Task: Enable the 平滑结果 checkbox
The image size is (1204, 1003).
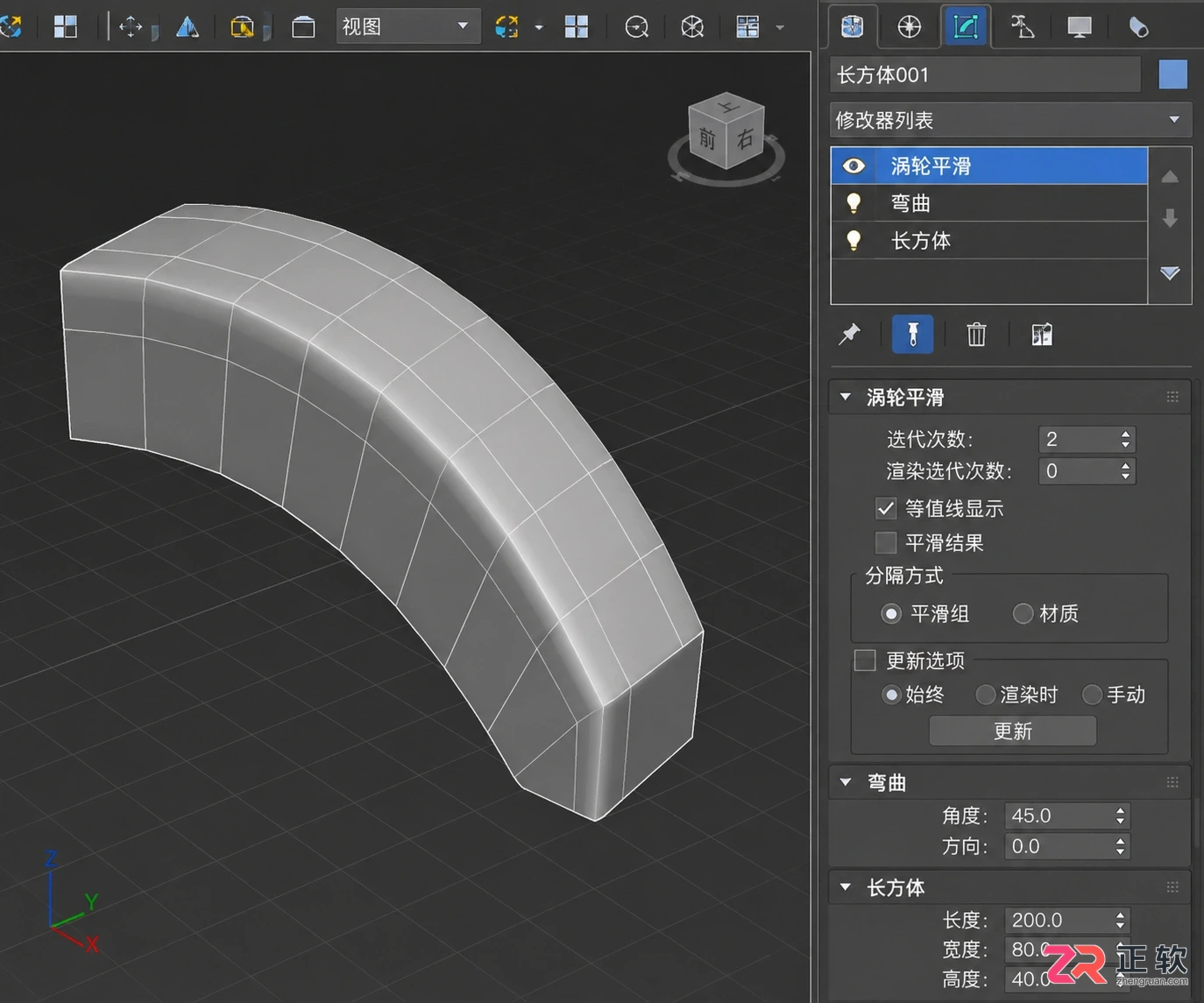Action: (x=886, y=542)
